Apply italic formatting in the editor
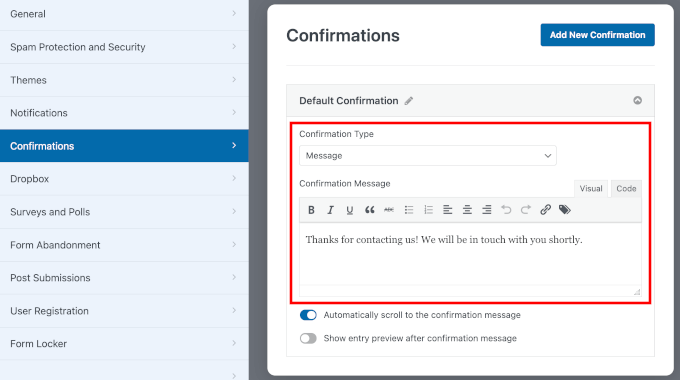This screenshot has width=680, height=380. coord(330,210)
